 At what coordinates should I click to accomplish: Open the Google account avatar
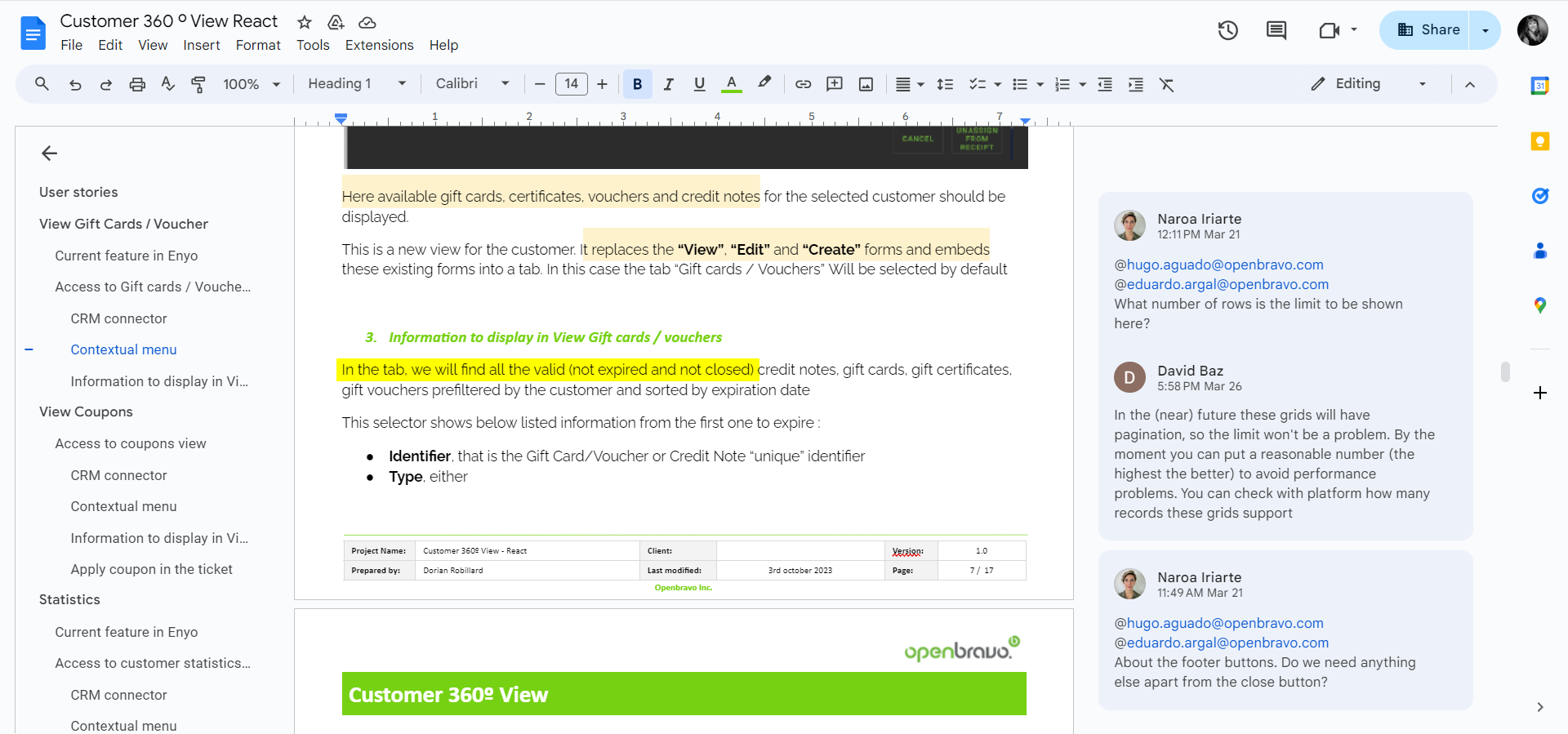tap(1533, 30)
